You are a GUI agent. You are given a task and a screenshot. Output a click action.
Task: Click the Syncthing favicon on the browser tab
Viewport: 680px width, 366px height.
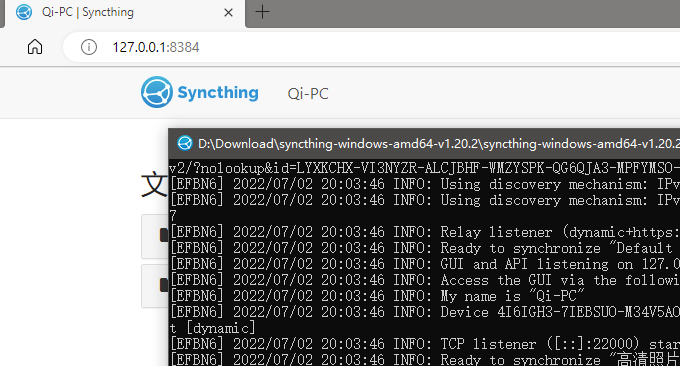tap(23, 12)
